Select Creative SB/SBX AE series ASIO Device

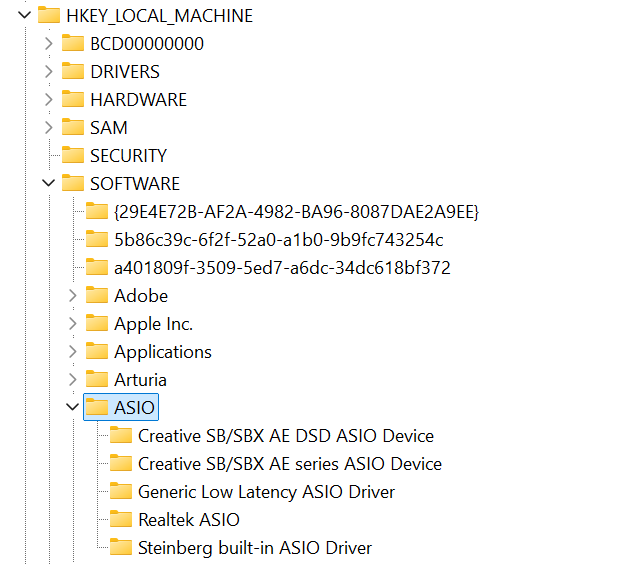point(289,464)
